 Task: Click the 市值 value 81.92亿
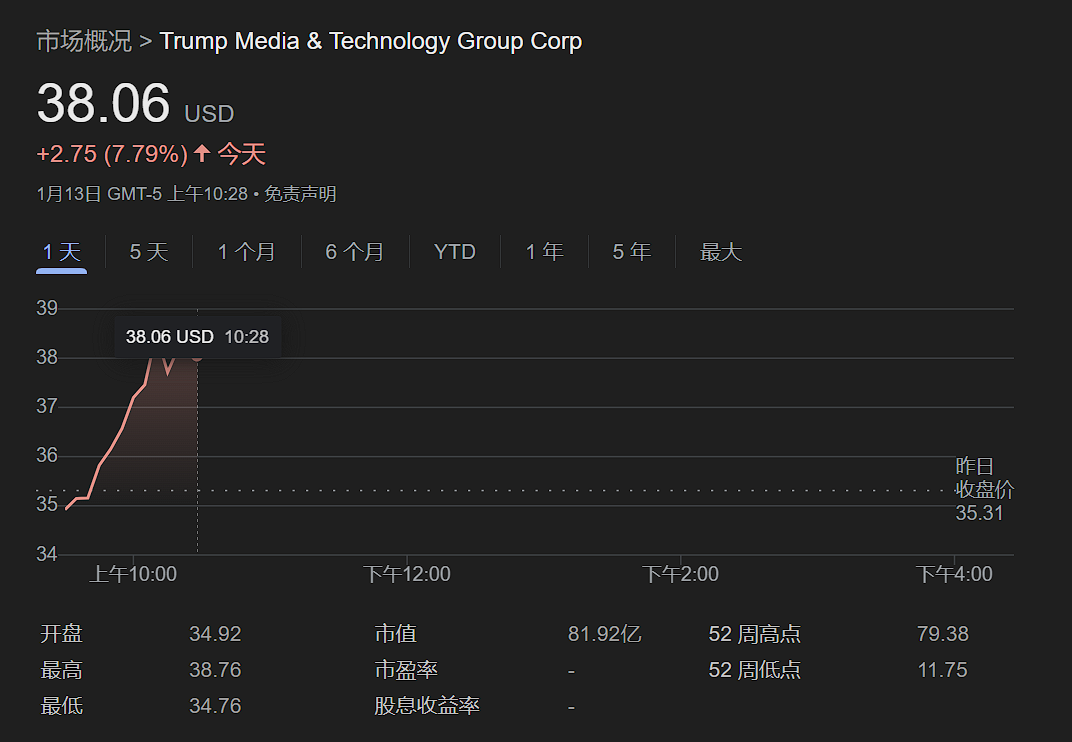(604, 633)
